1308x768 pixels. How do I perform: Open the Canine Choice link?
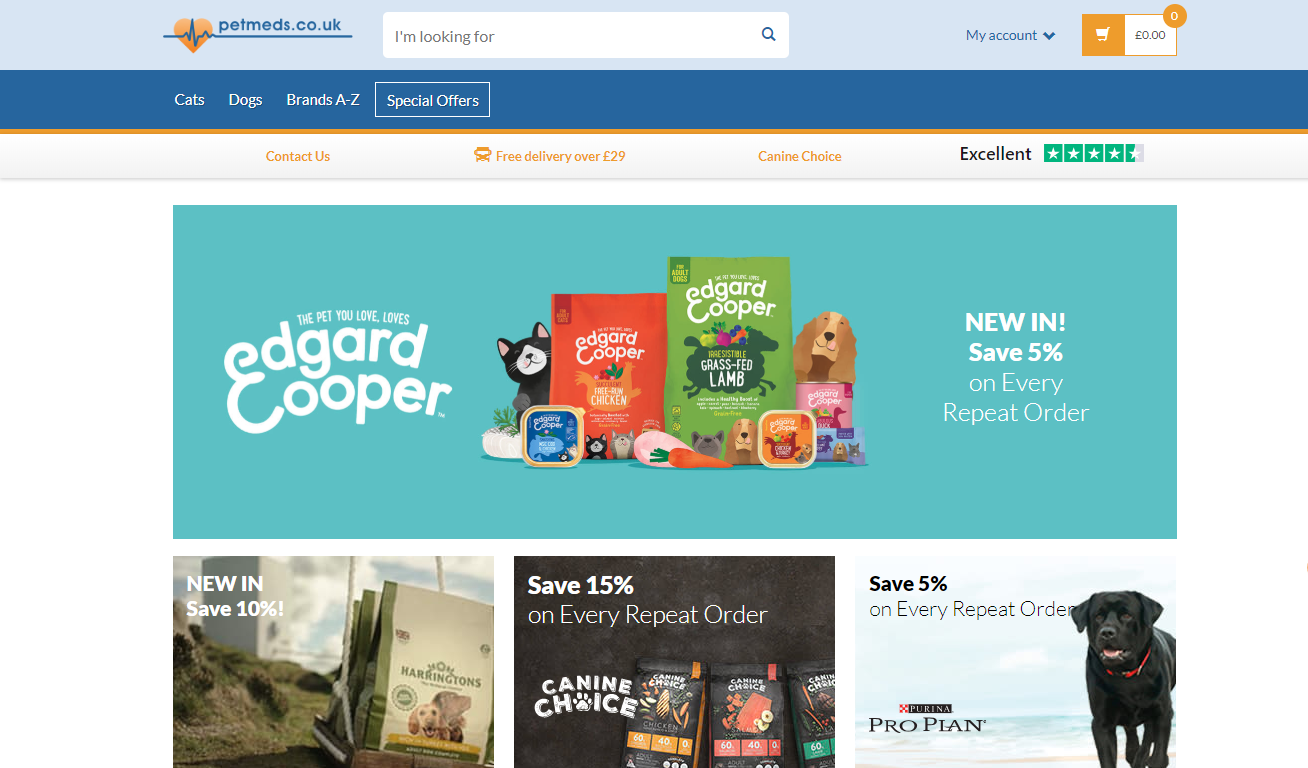[800, 156]
